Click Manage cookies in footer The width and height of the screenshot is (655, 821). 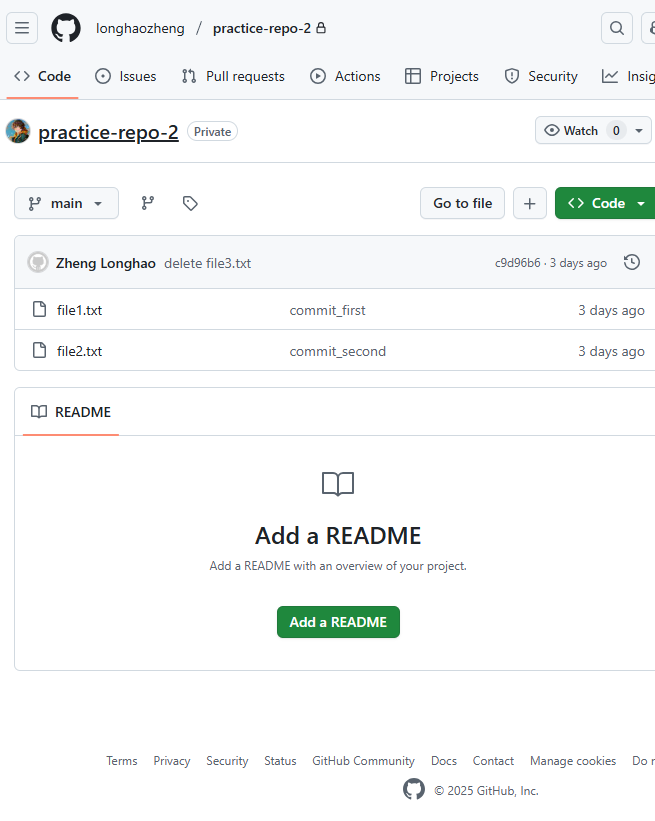click(573, 761)
